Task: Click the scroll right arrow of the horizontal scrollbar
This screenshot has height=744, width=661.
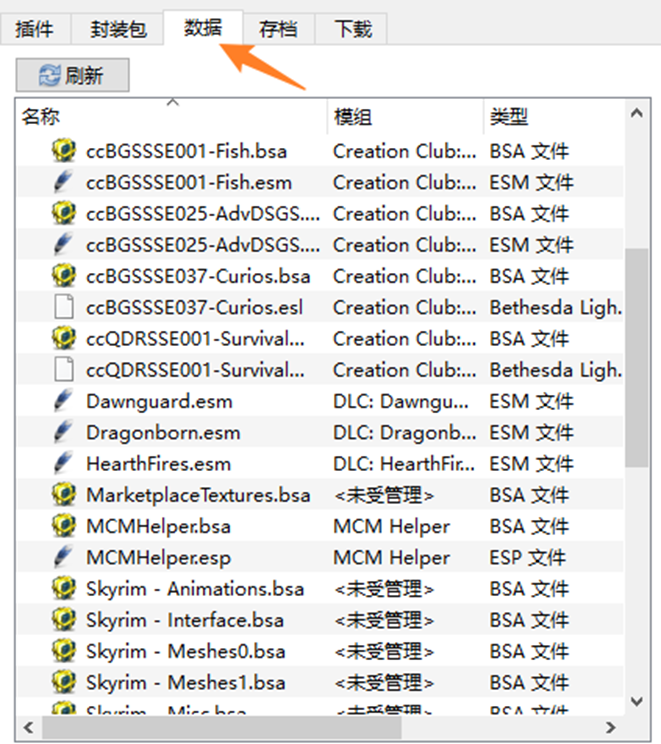Action: (611, 727)
